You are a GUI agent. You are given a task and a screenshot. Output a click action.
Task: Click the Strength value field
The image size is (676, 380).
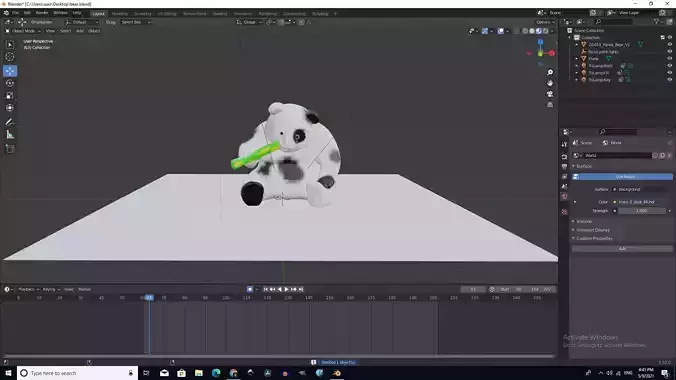coord(642,211)
